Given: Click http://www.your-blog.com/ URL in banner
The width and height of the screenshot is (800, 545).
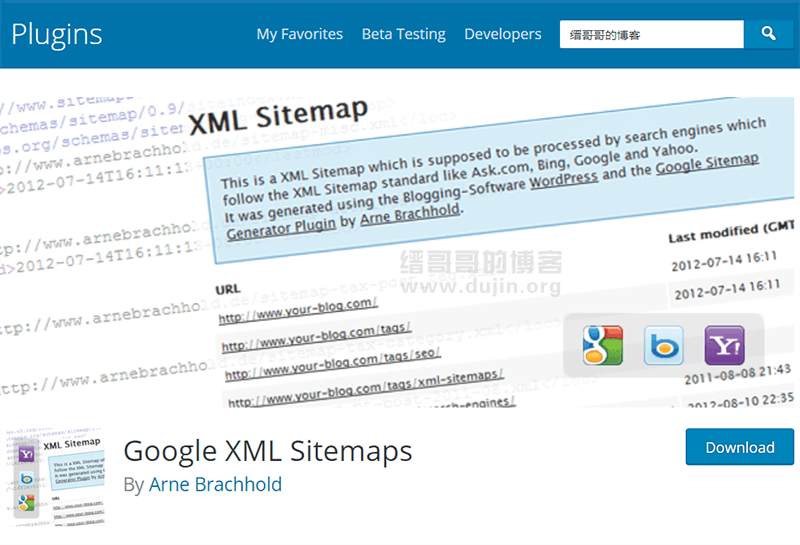Looking at the screenshot, I should pyautogui.click(x=298, y=310).
